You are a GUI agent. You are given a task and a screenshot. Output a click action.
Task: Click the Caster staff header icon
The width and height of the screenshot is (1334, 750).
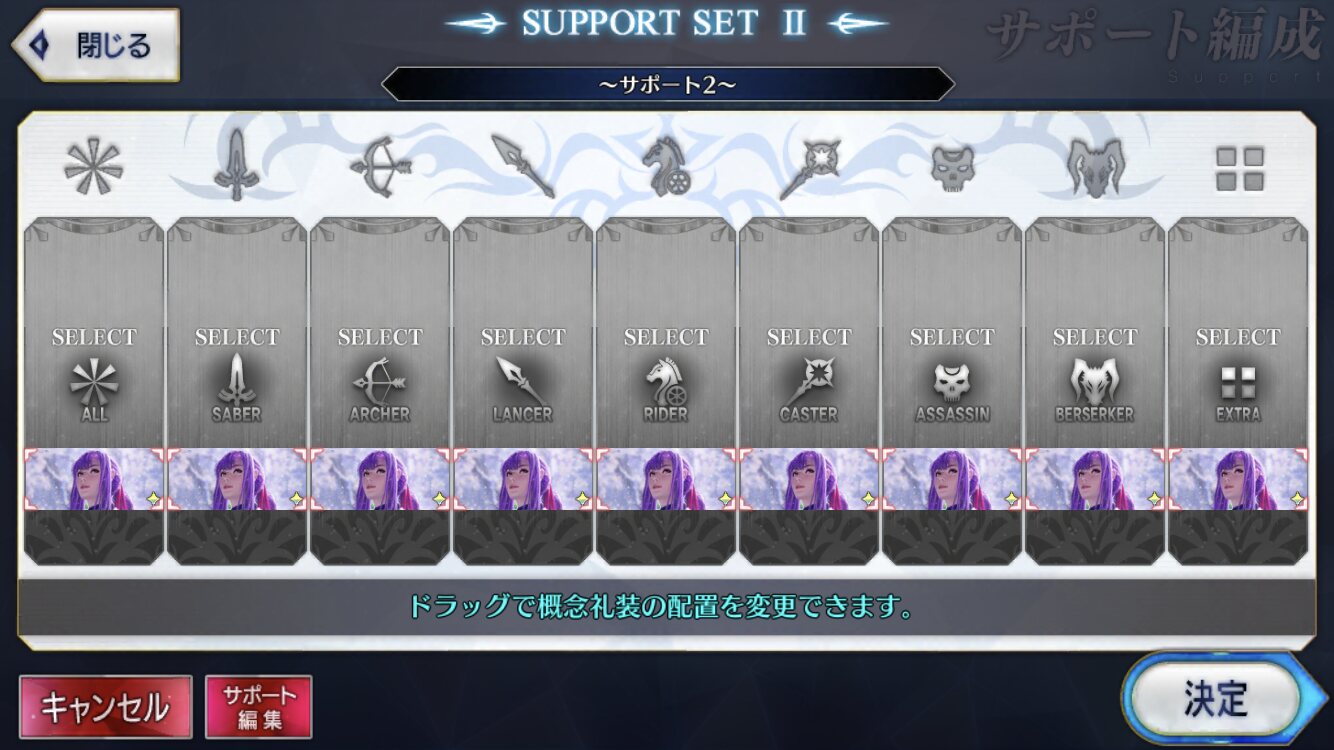click(809, 168)
